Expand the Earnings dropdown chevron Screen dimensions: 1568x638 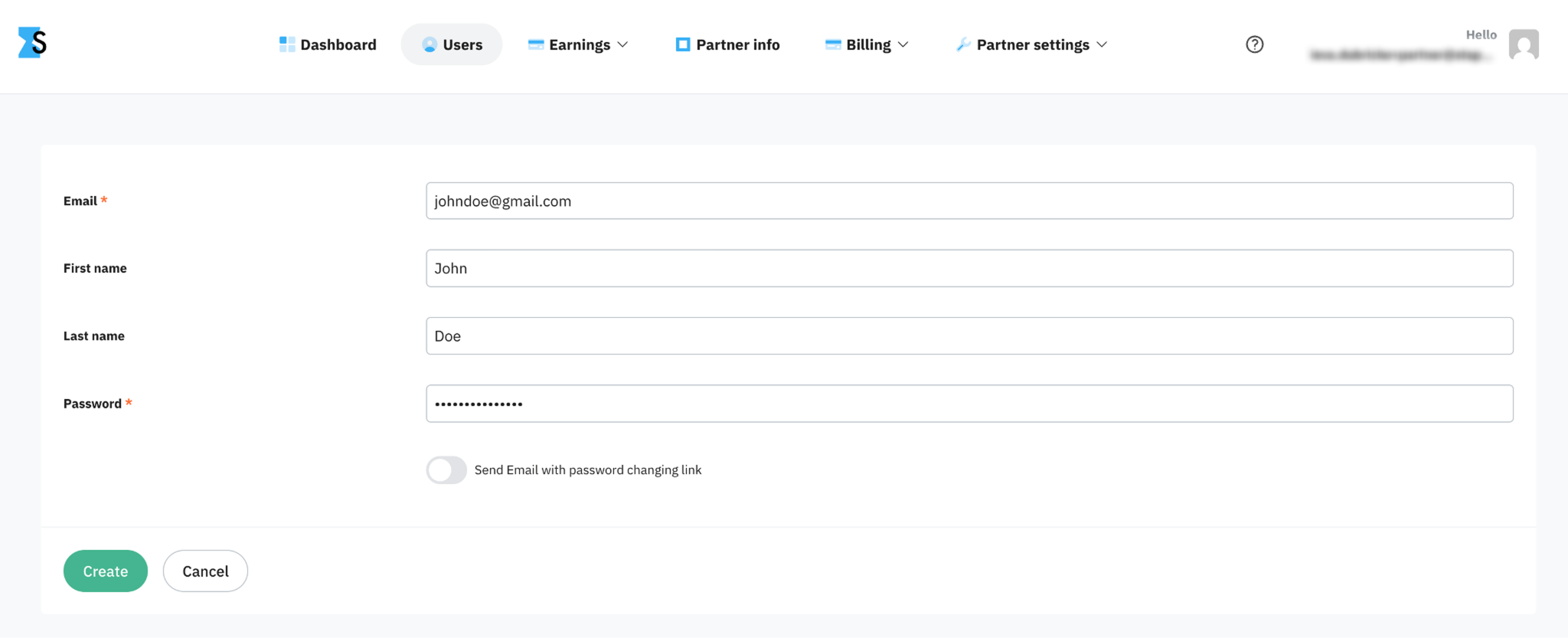(x=622, y=44)
